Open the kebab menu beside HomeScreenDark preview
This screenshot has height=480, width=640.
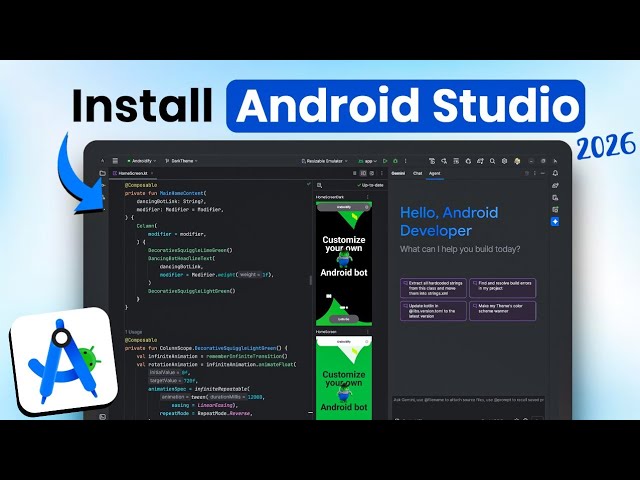point(367,197)
